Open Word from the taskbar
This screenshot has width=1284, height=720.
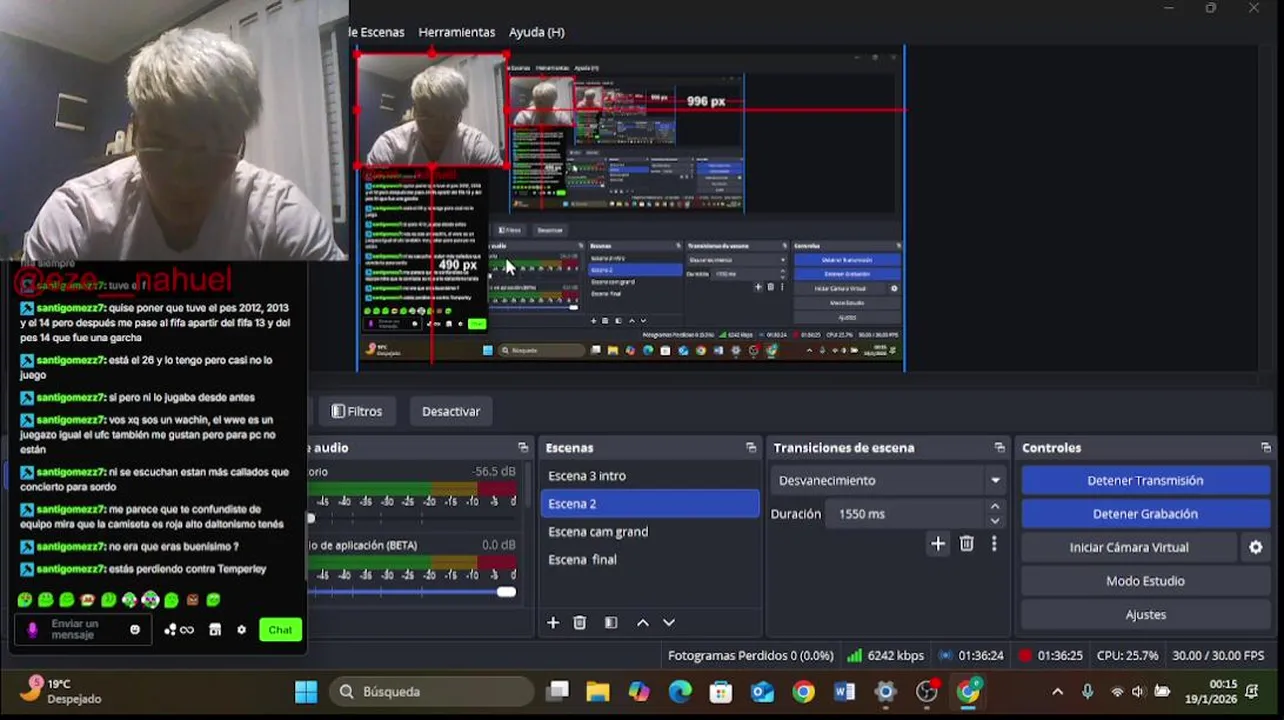(x=844, y=691)
